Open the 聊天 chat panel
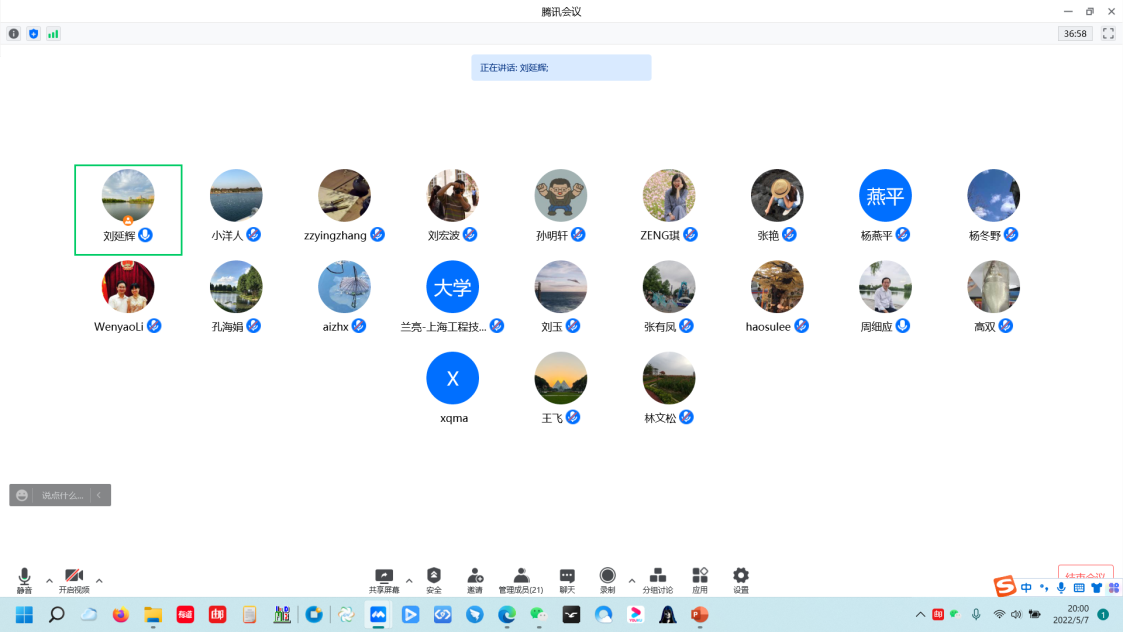Viewport: 1123px width, 632px height. 567,579
